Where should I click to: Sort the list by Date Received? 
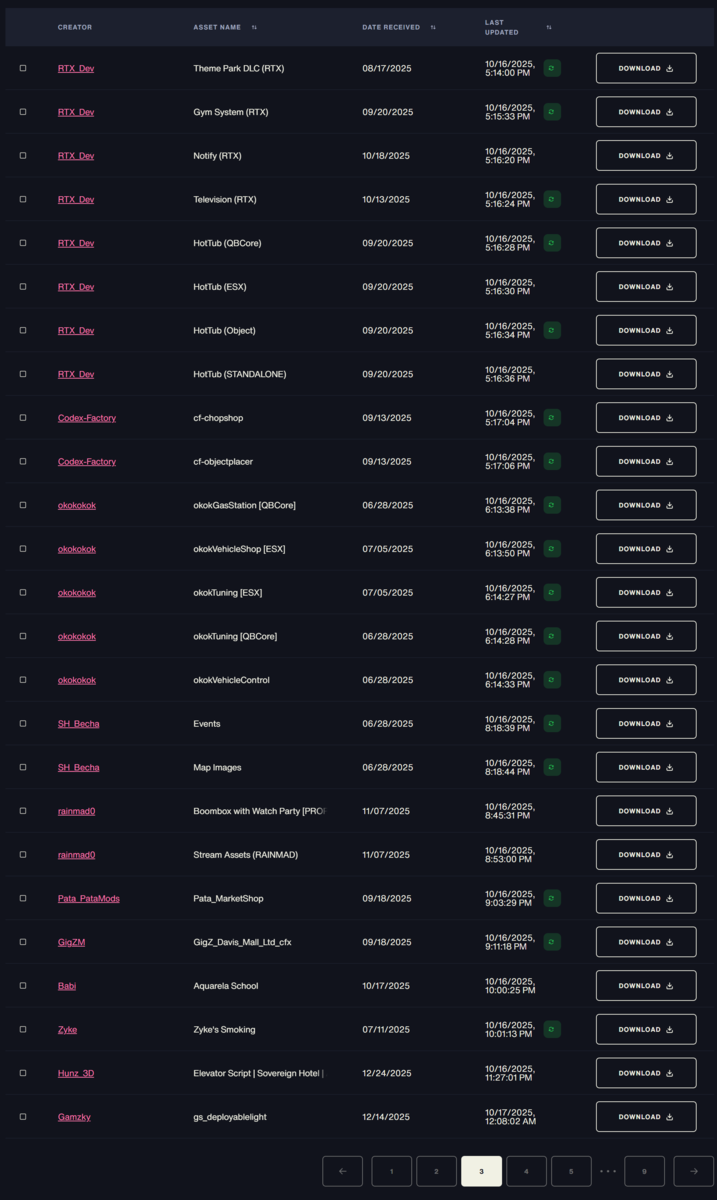point(433,27)
